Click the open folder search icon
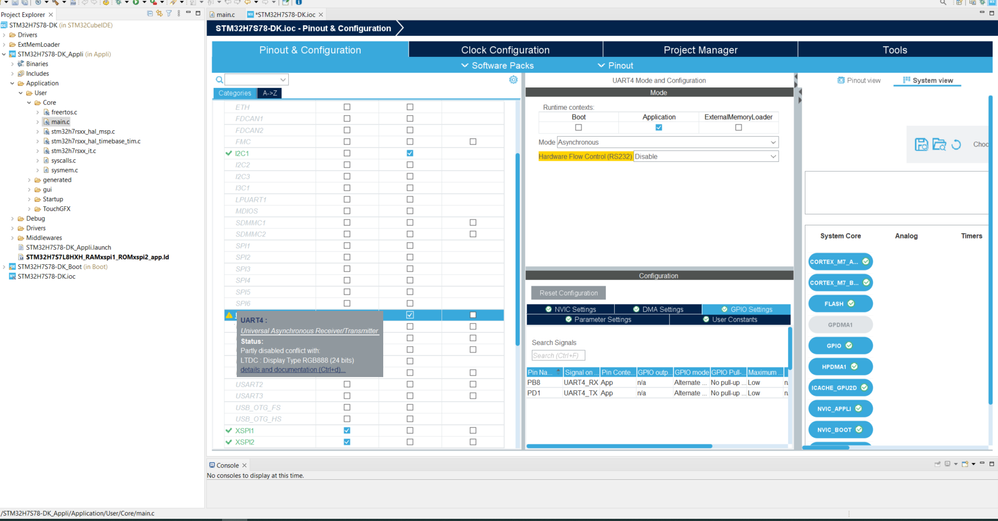Image resolution: width=998 pixels, height=521 pixels. [x=939, y=144]
